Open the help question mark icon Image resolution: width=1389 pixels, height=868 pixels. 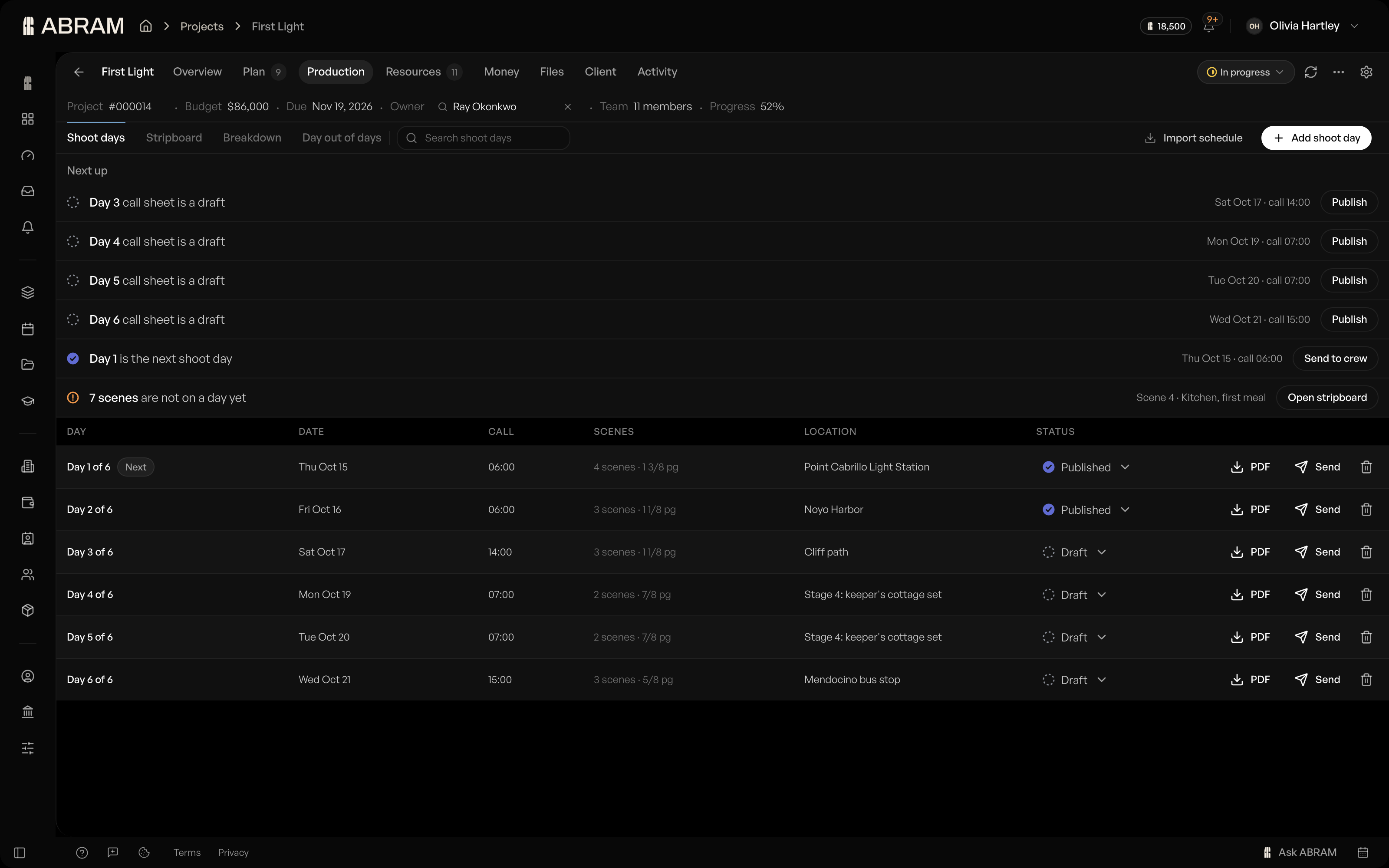[82, 852]
